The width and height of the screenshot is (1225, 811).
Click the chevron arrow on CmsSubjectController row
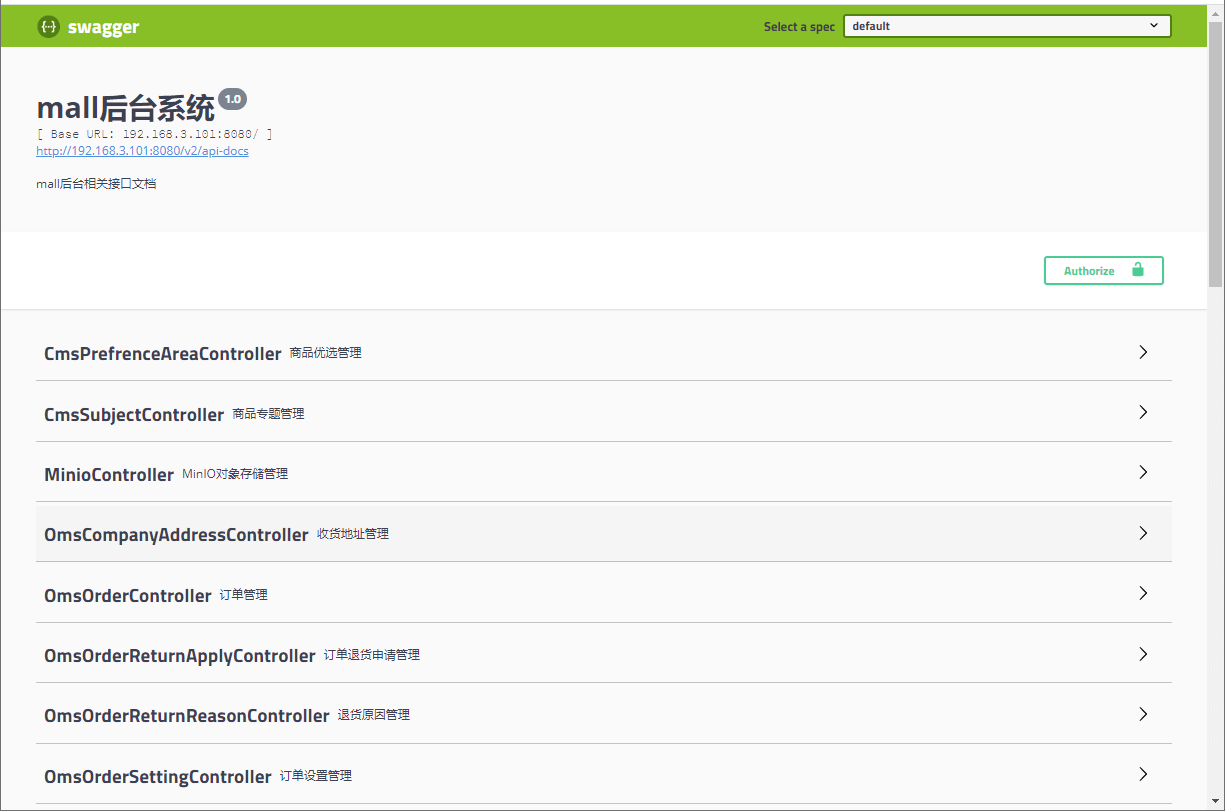coord(1143,412)
